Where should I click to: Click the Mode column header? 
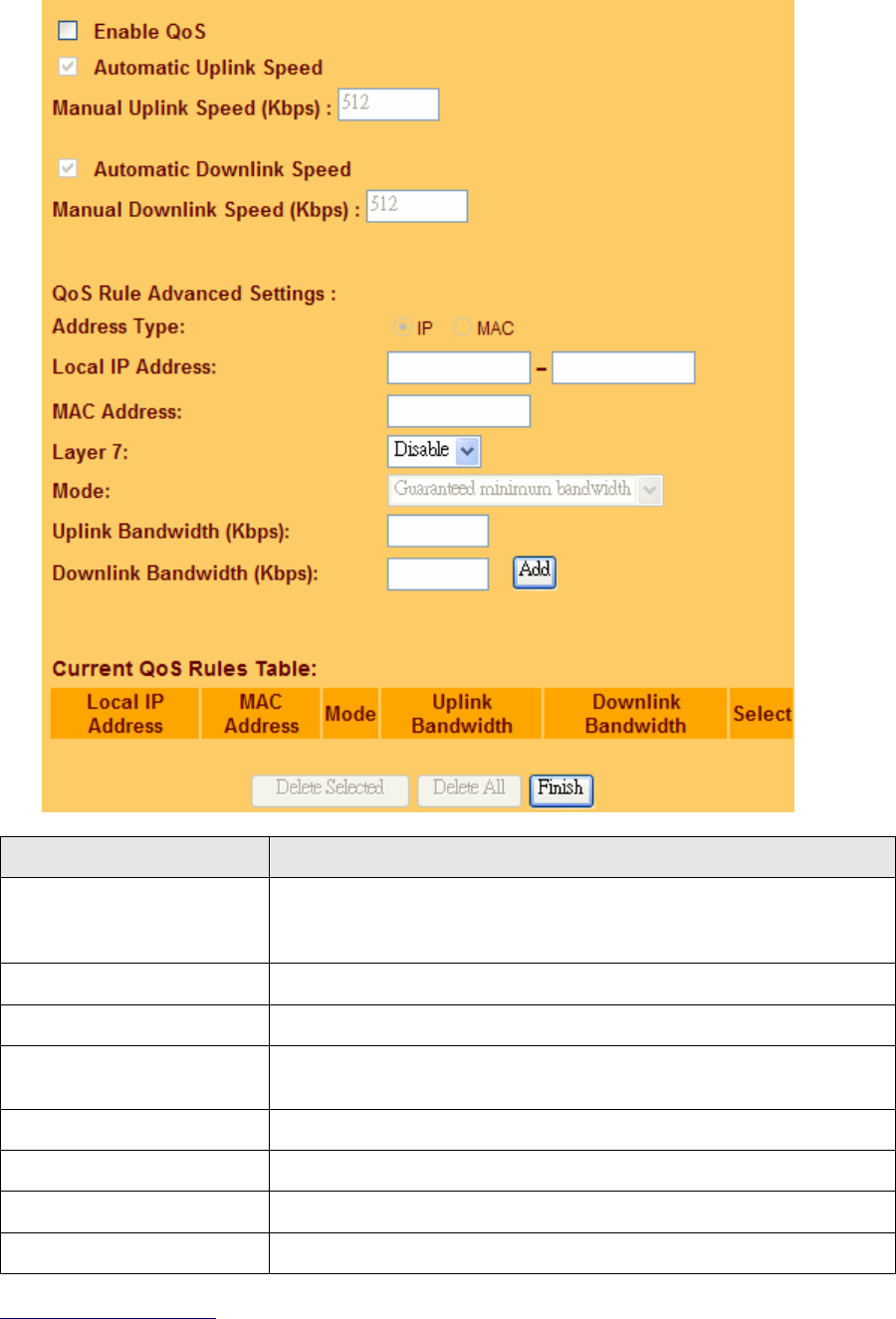pos(350,714)
